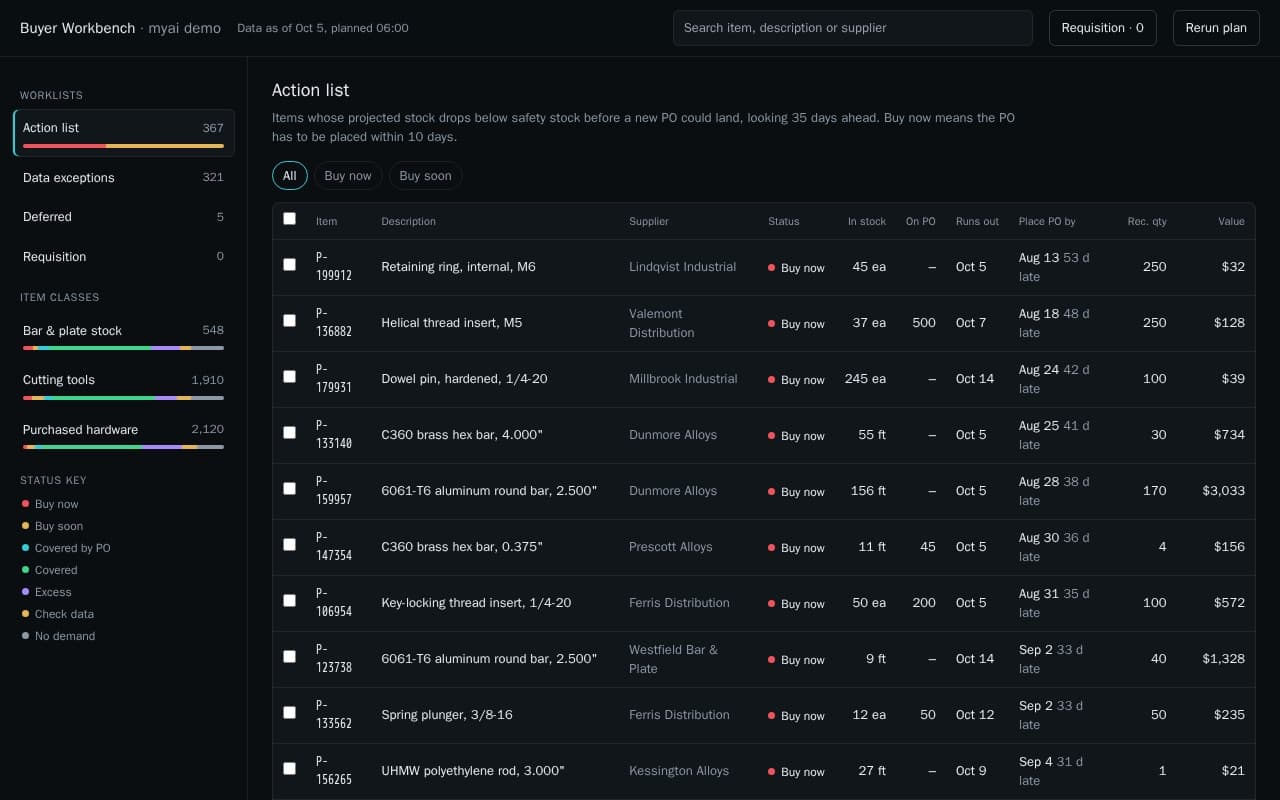Click the C360 brass hex bar, 4.000" description
The image size is (1280, 800).
click(462, 435)
